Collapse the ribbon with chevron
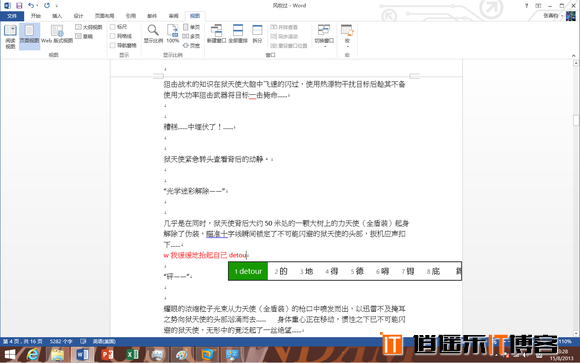580x363 pixels. tap(574, 56)
